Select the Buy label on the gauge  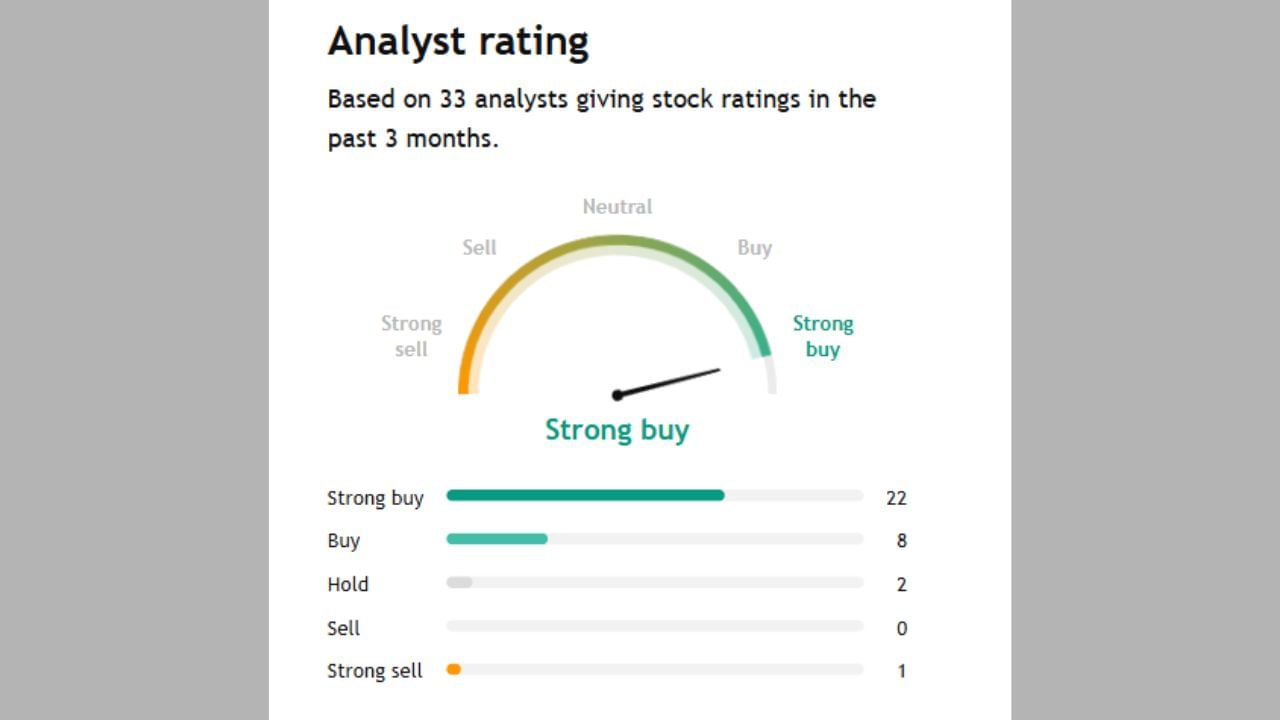(x=754, y=248)
